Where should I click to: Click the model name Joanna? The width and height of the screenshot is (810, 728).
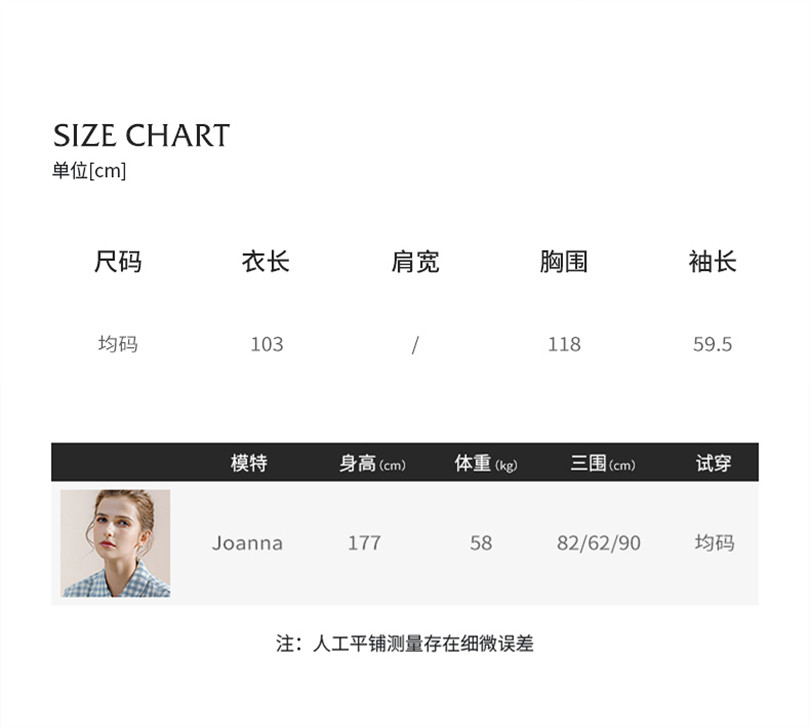[247, 543]
